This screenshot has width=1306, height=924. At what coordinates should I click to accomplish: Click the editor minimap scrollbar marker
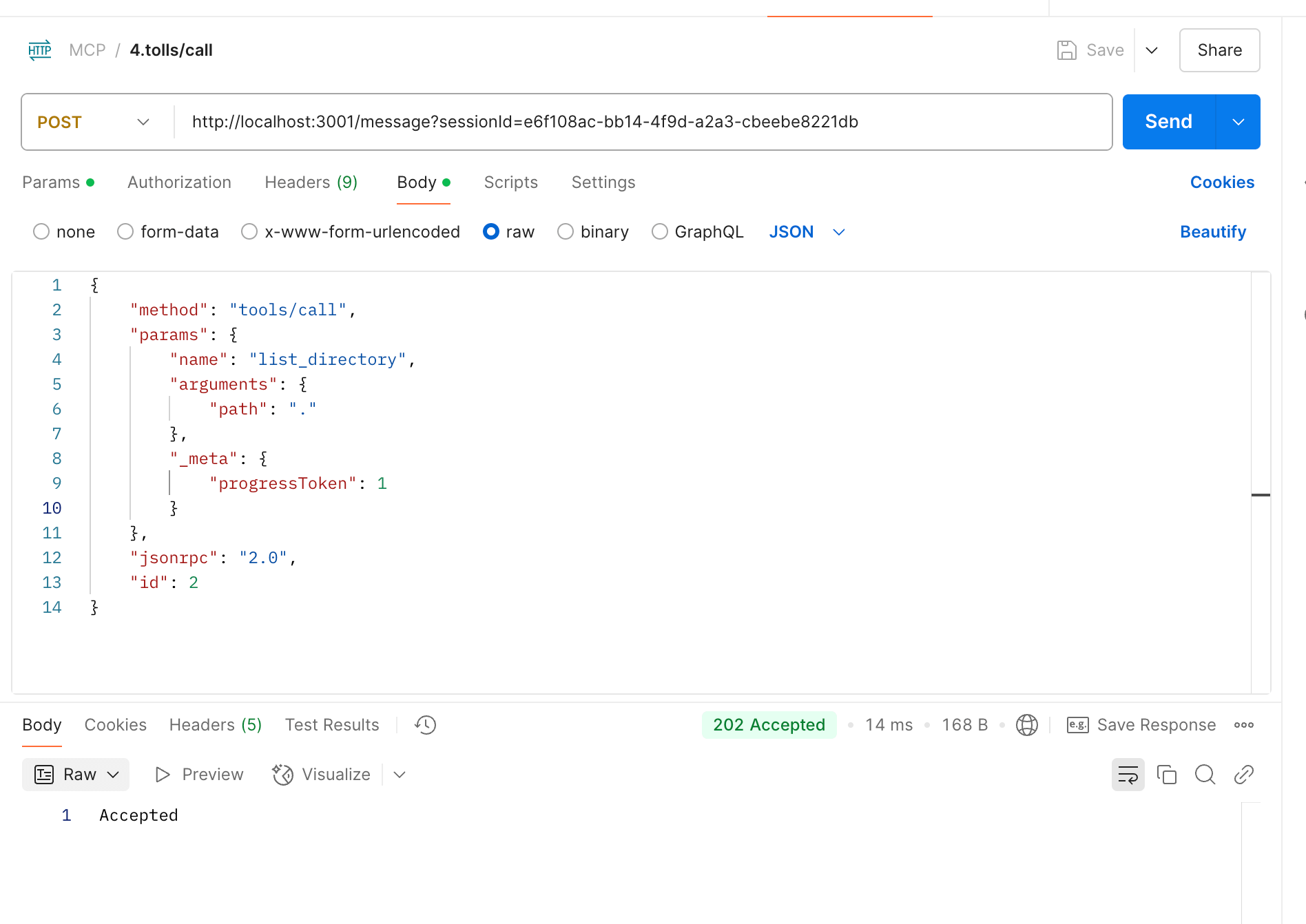(x=1261, y=495)
